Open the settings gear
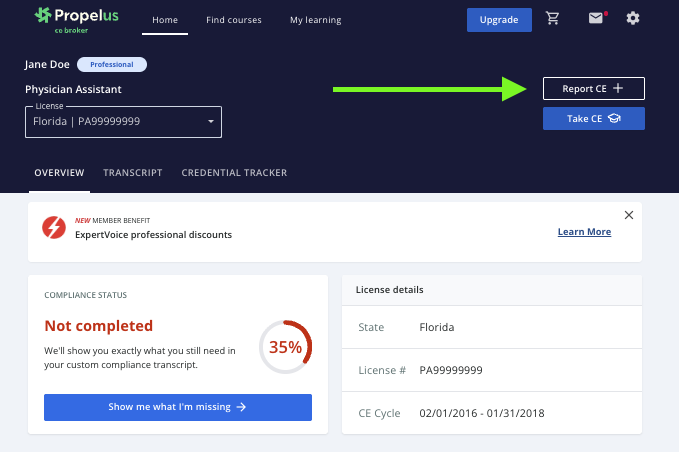This screenshot has width=679, height=452. click(x=632, y=19)
